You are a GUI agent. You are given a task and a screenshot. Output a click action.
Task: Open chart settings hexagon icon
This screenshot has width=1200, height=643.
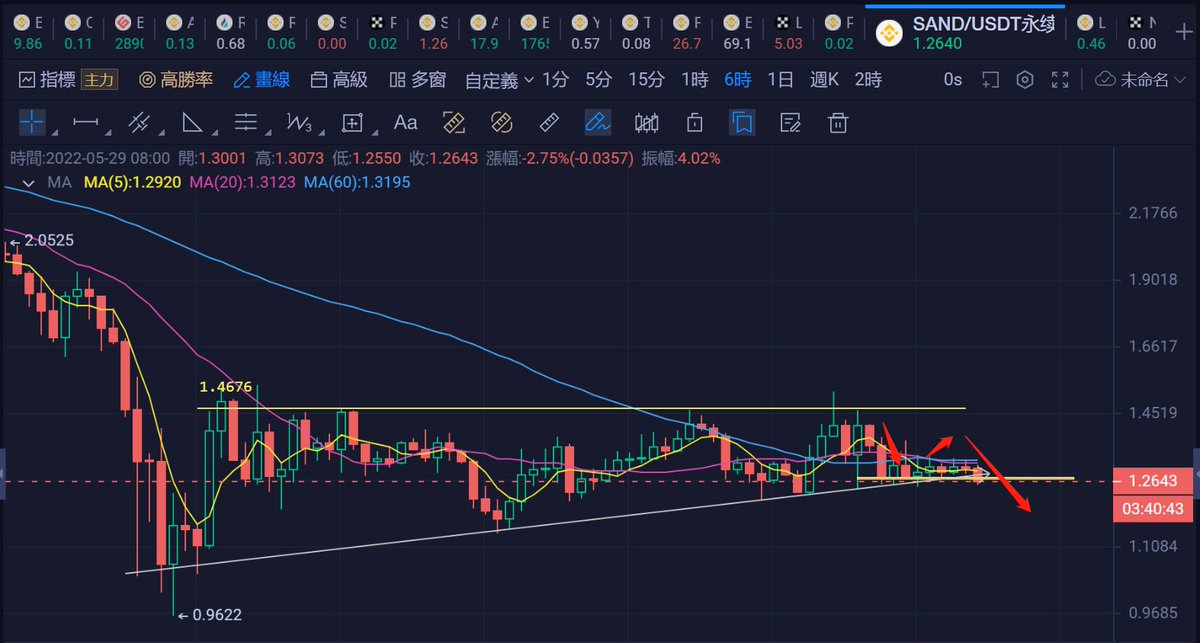[x=1025, y=79]
